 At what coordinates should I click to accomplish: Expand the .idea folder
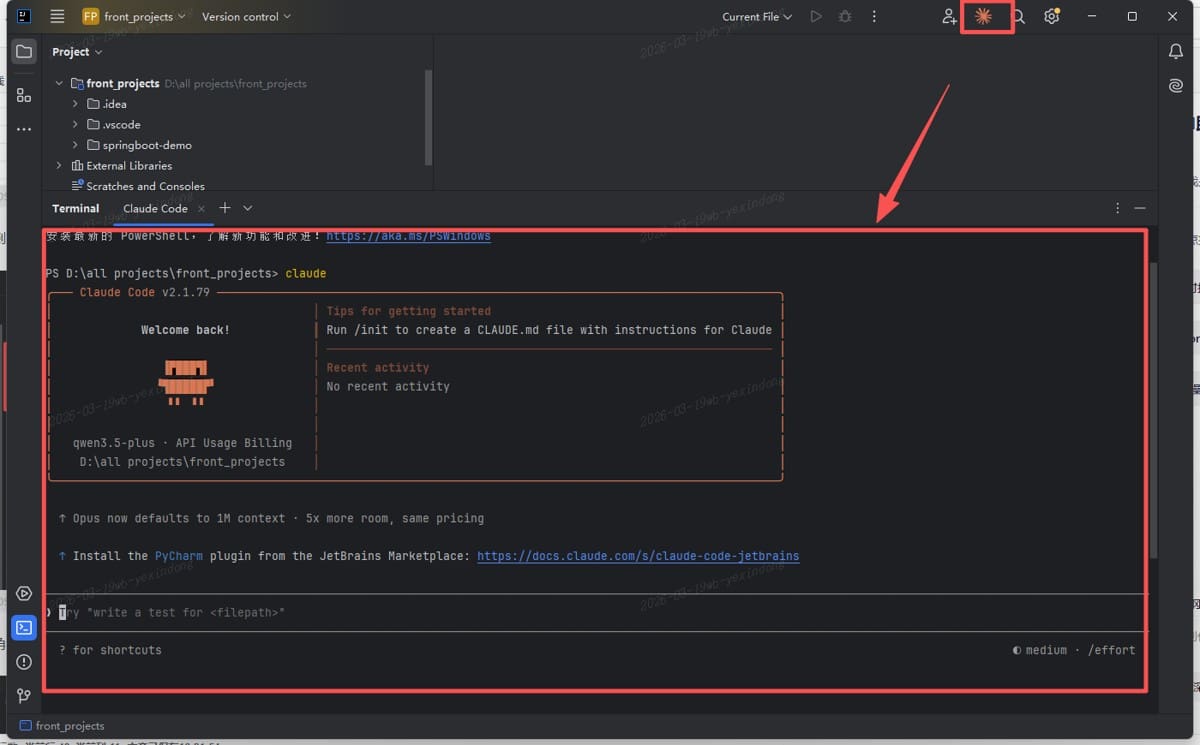[75, 104]
